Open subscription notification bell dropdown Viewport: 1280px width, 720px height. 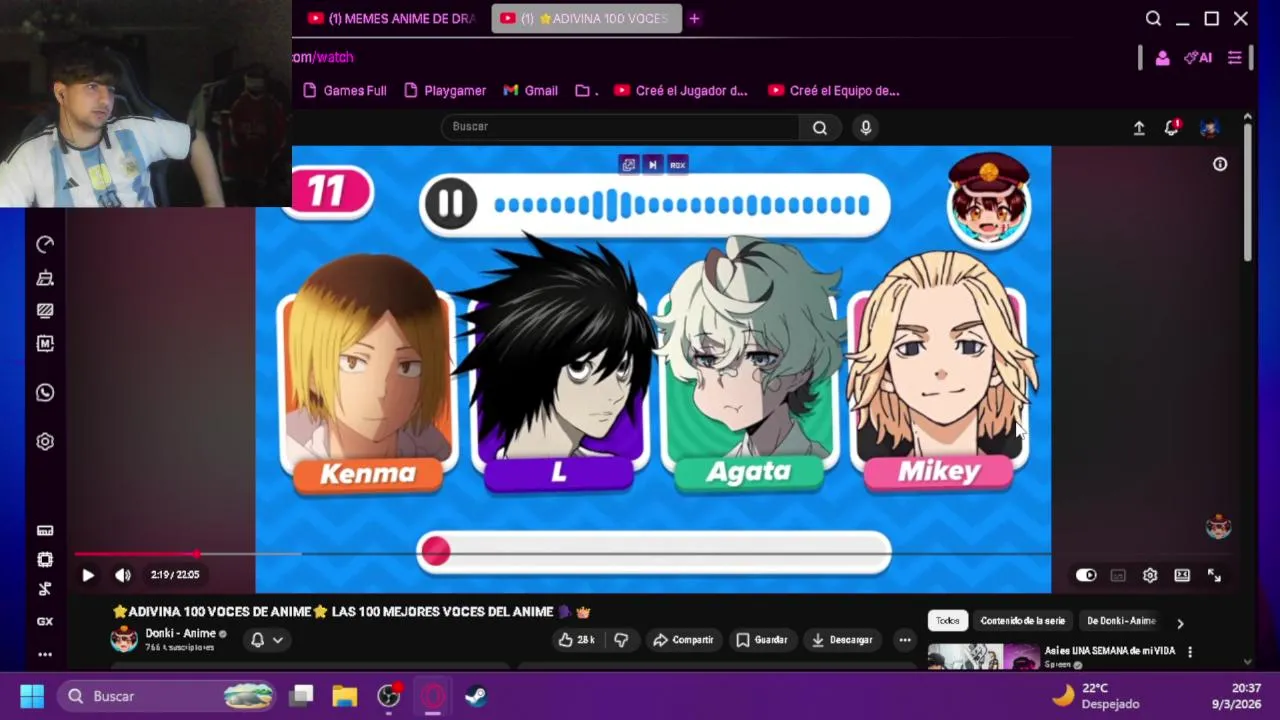click(x=266, y=640)
